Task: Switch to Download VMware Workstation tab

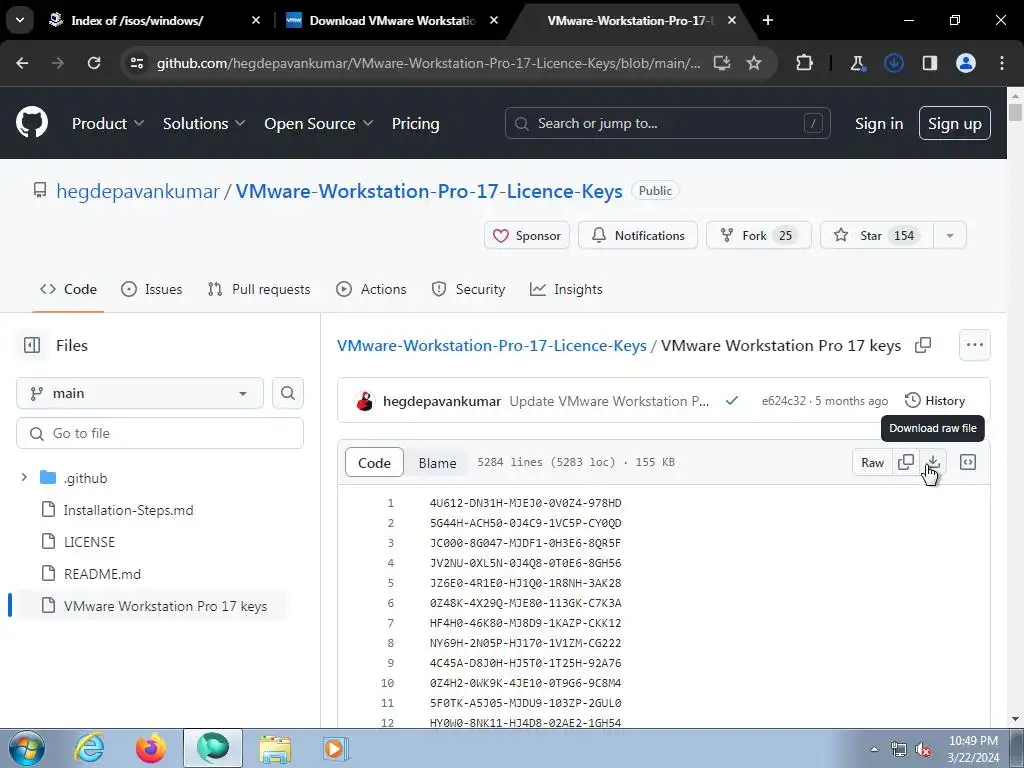Action: tap(392, 20)
